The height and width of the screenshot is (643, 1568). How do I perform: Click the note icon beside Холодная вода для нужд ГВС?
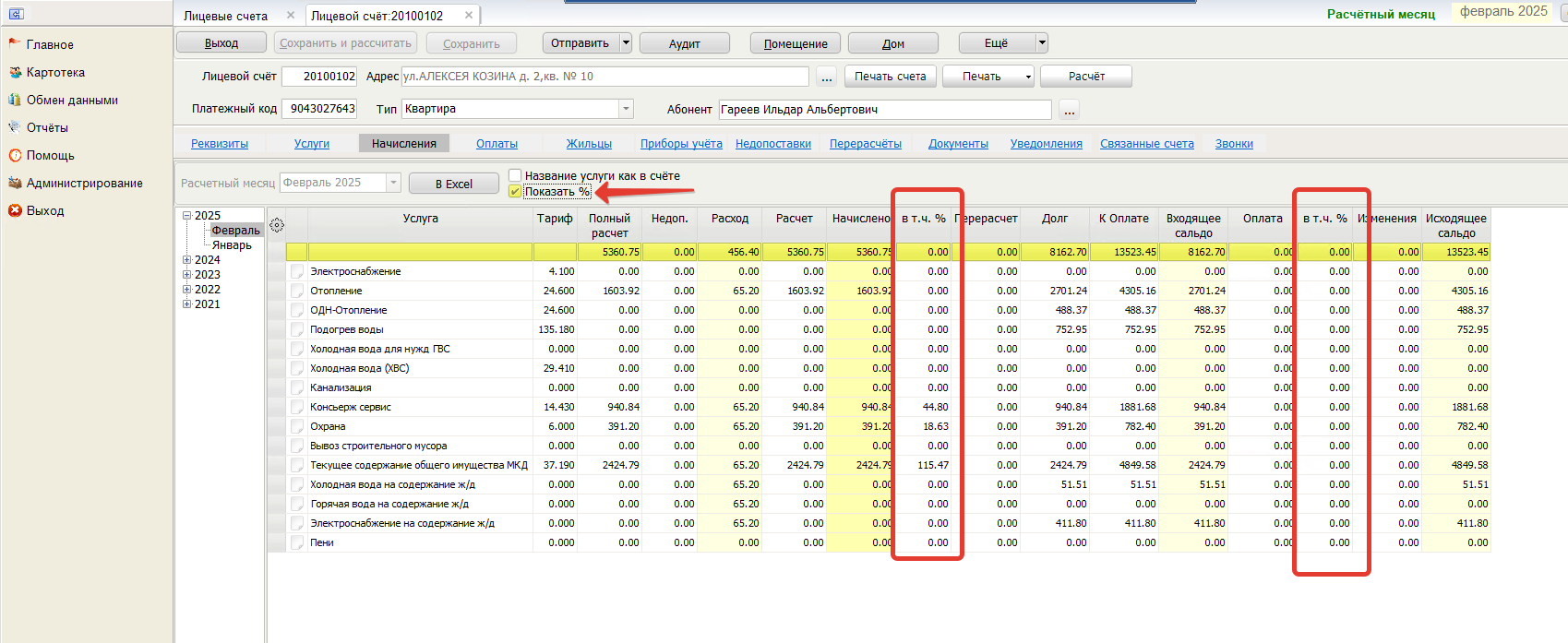click(297, 349)
